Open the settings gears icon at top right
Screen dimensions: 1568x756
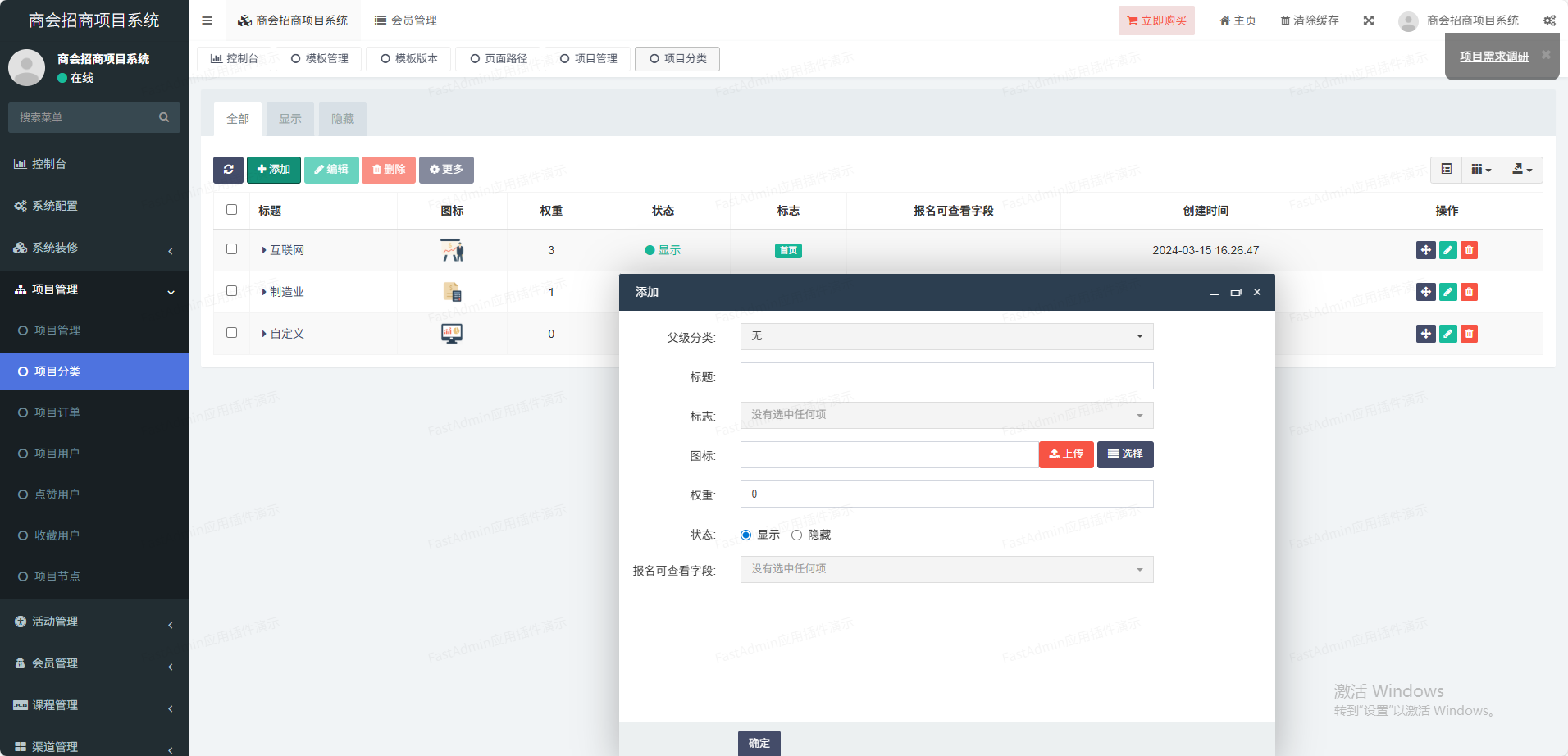(x=1549, y=20)
